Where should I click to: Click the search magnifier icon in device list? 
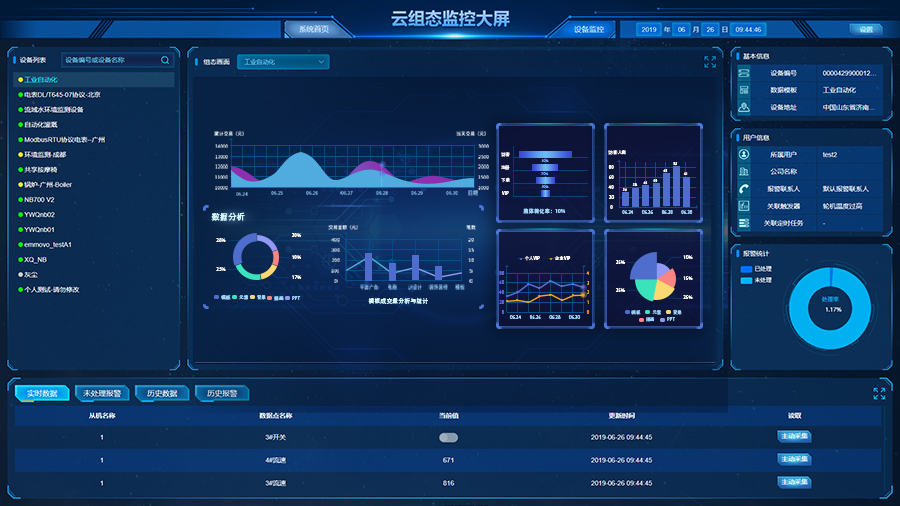click(166, 60)
